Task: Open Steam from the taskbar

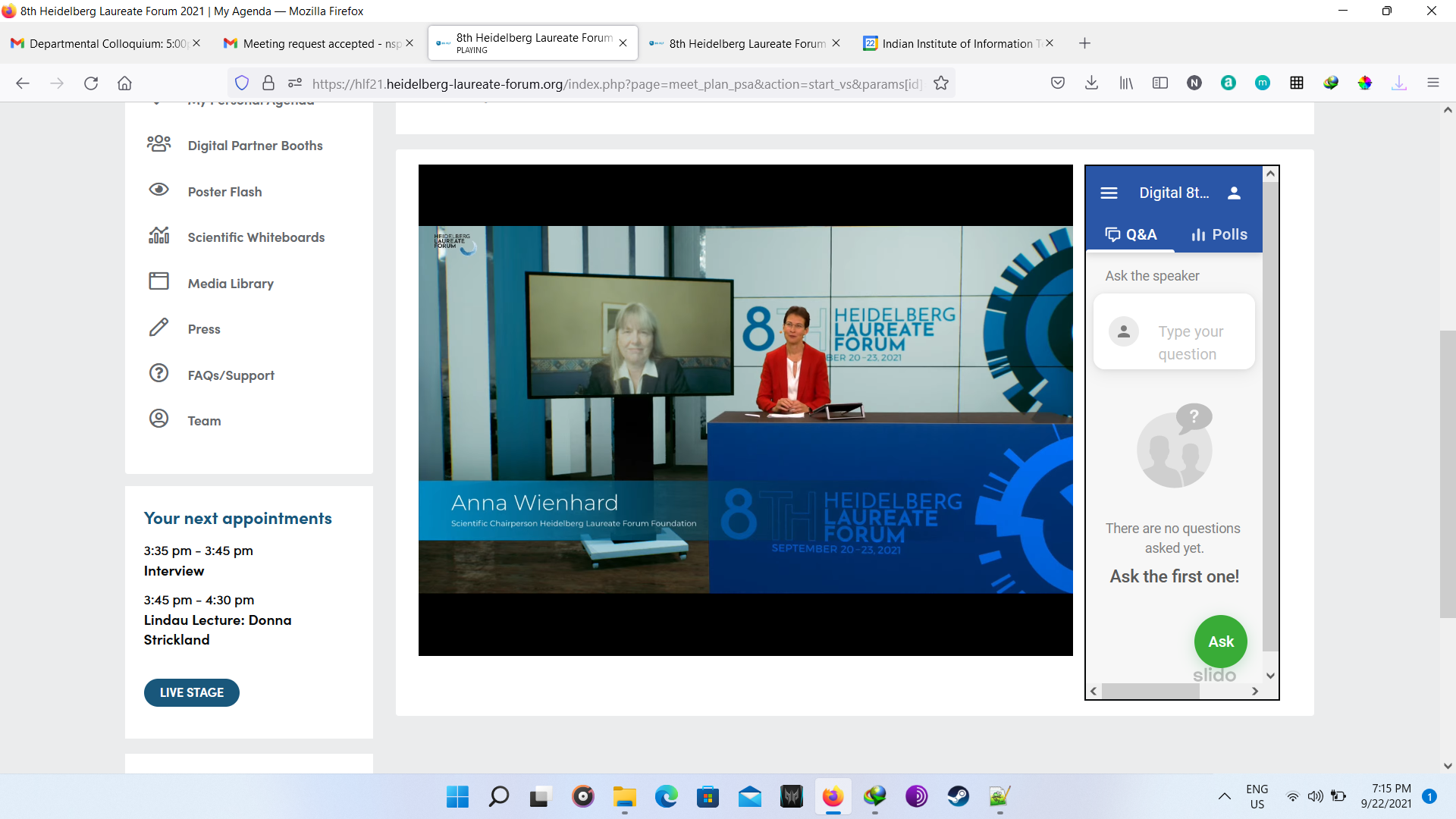Action: pyautogui.click(x=958, y=796)
